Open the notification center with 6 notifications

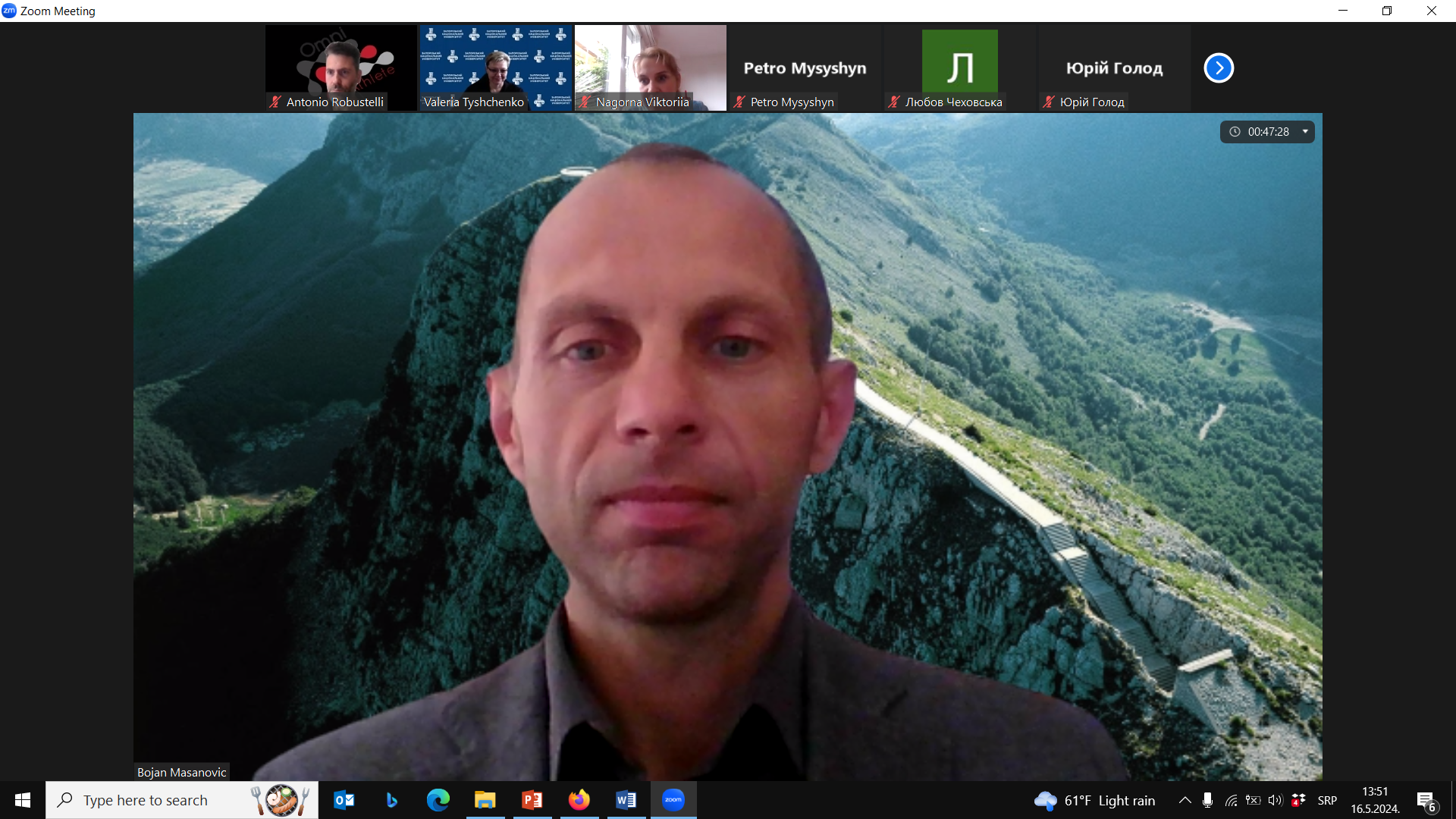(1426, 801)
